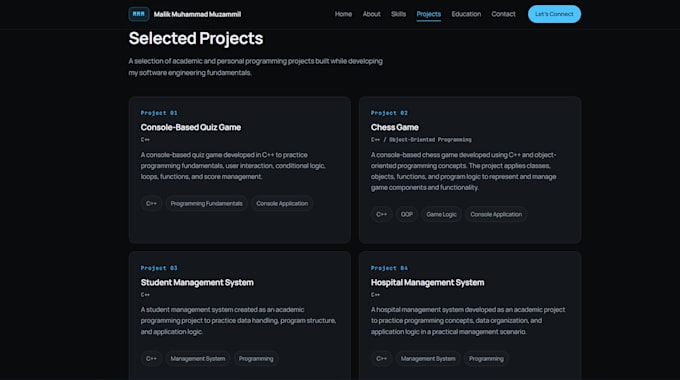Select the Project 03 label
Image resolution: width=680 pixels, height=380 pixels.
(x=159, y=268)
